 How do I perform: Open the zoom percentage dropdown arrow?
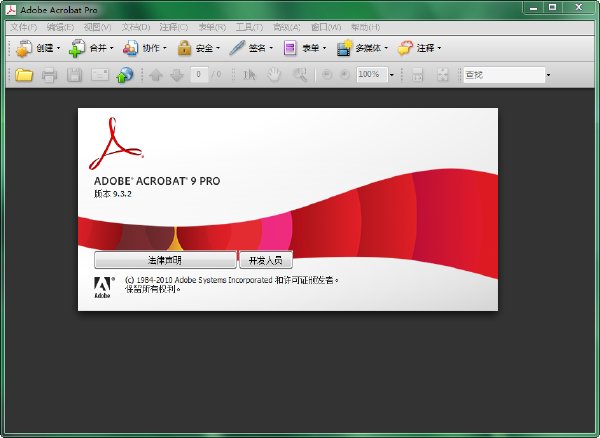click(x=391, y=75)
